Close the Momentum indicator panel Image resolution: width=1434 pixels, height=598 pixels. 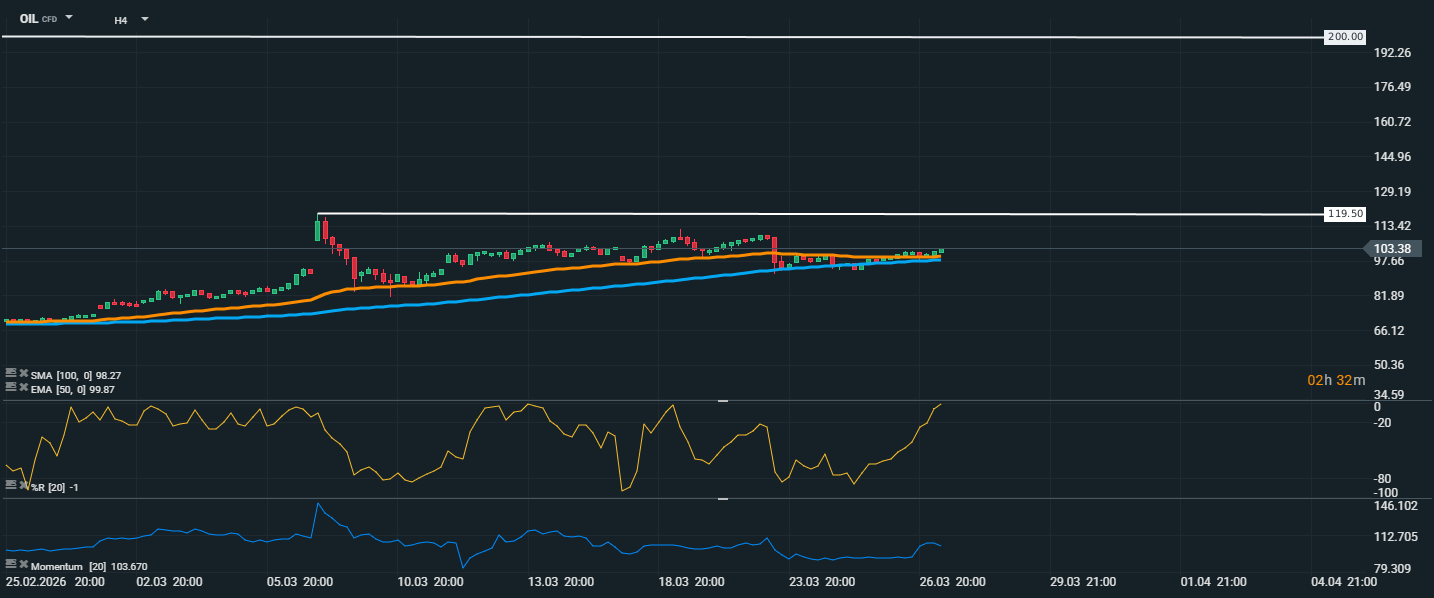(23, 565)
